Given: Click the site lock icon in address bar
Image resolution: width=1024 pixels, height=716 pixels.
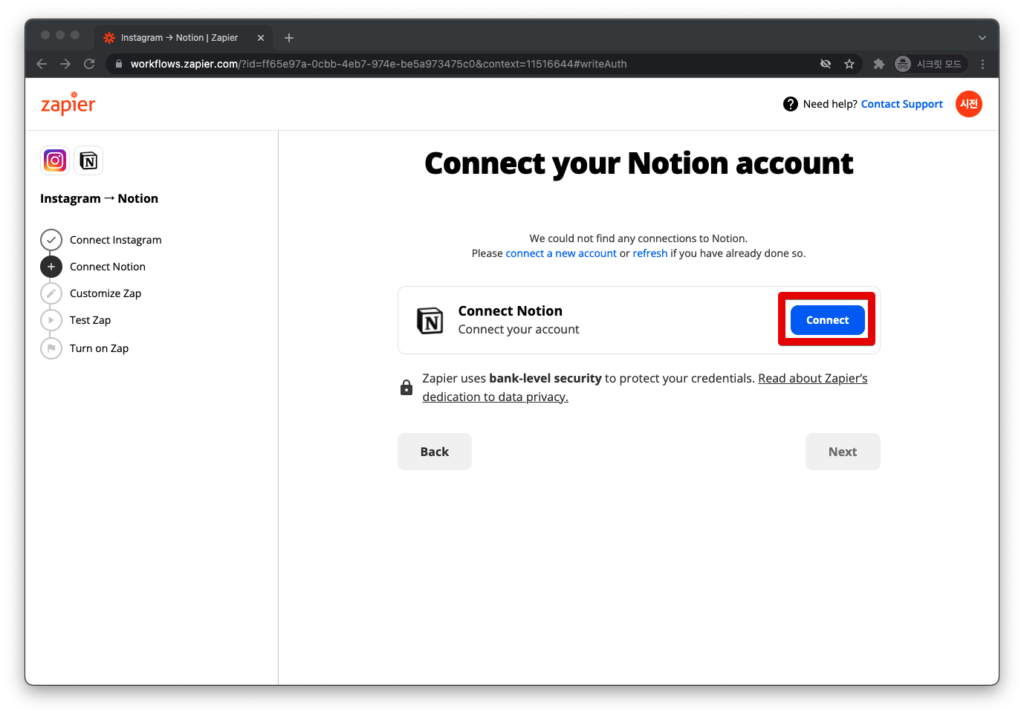Looking at the screenshot, I should tap(118, 64).
